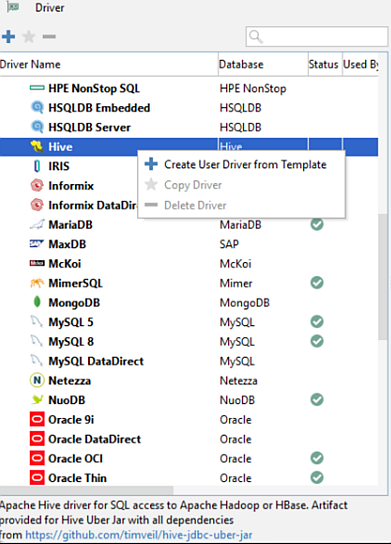
Task: Select the HPE NonStop SQL driver name
Action: pos(94,88)
